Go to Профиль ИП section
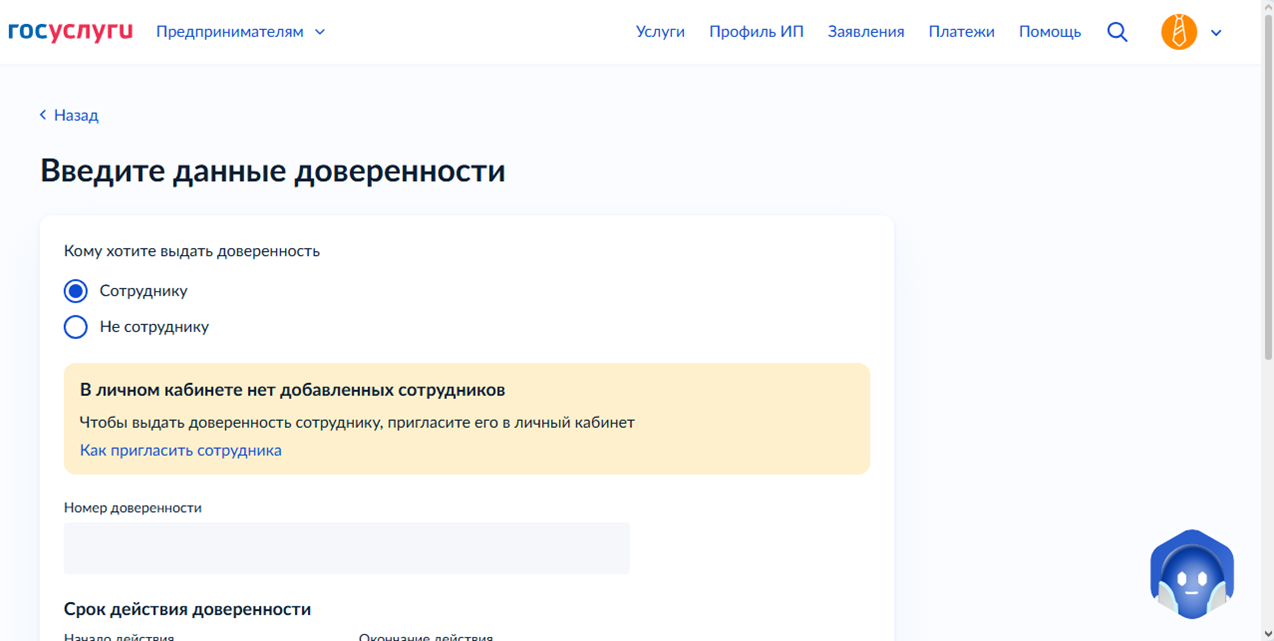 click(x=756, y=32)
